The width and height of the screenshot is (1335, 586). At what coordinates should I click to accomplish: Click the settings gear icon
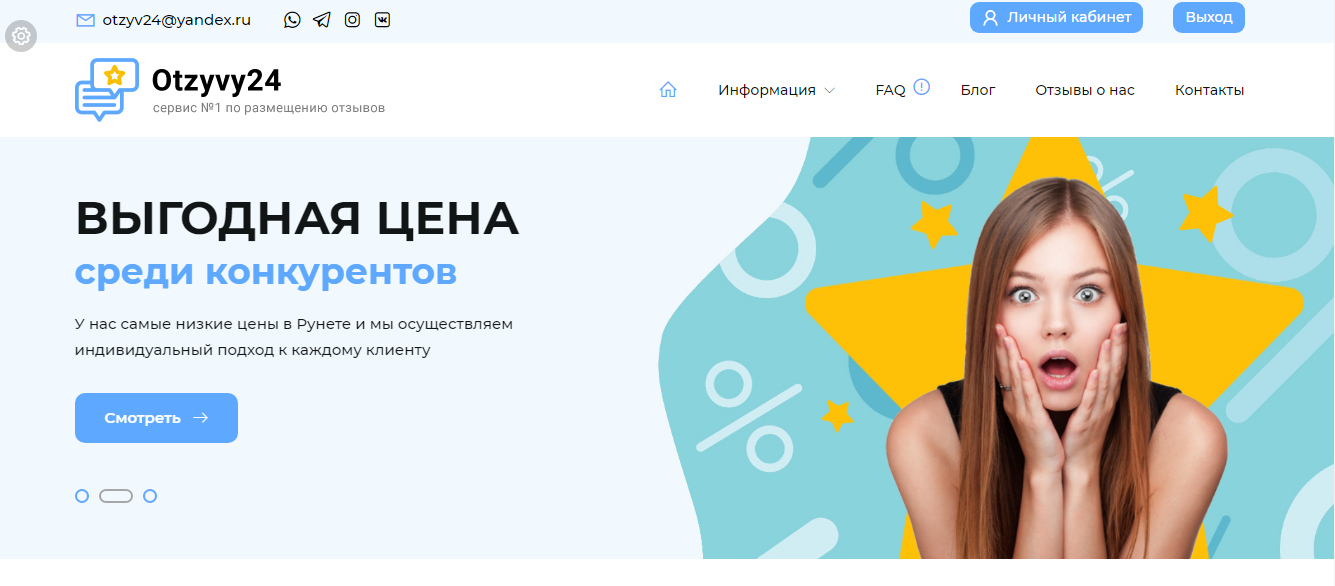click(20, 37)
